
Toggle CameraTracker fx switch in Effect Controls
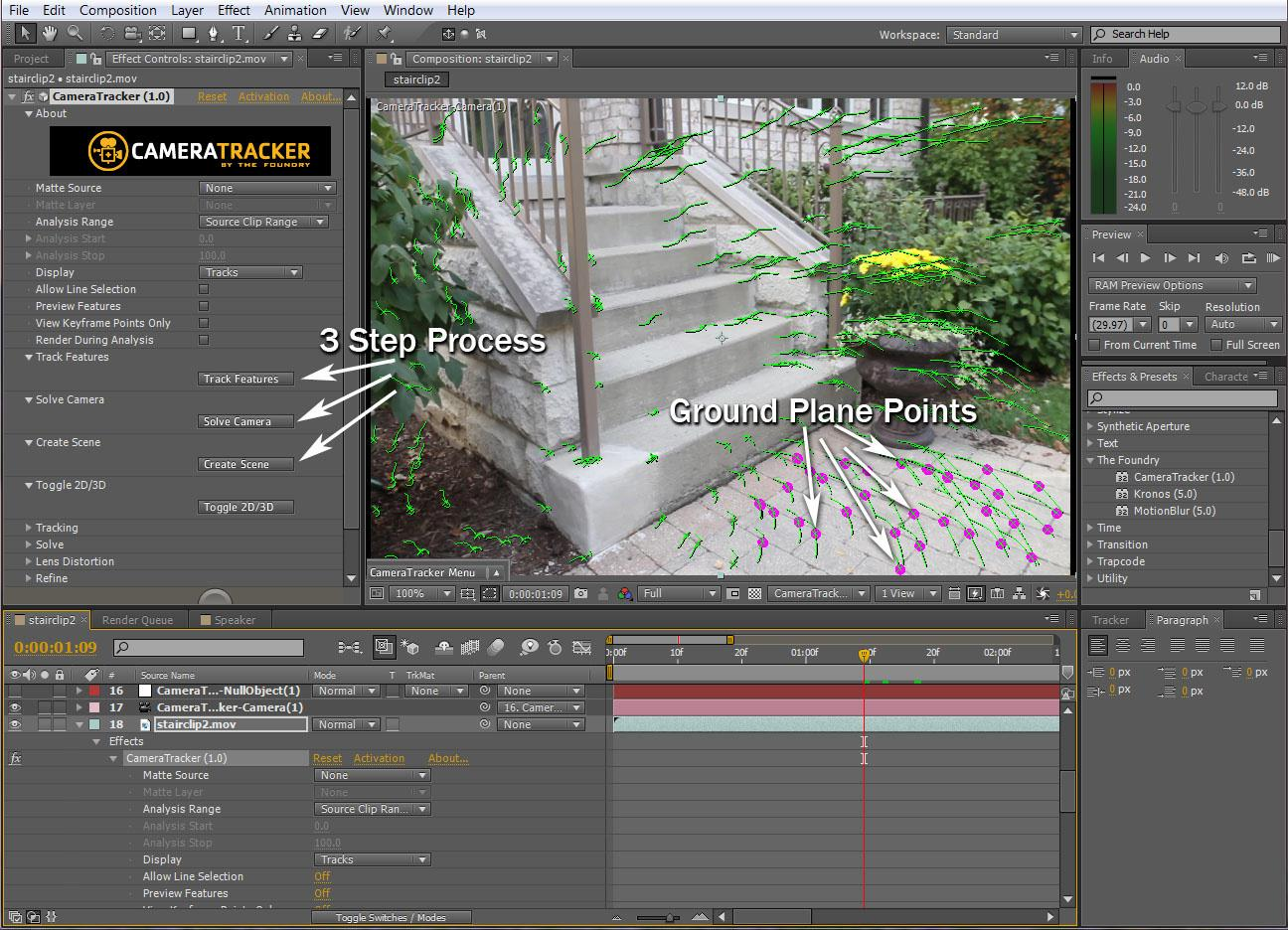click(29, 96)
